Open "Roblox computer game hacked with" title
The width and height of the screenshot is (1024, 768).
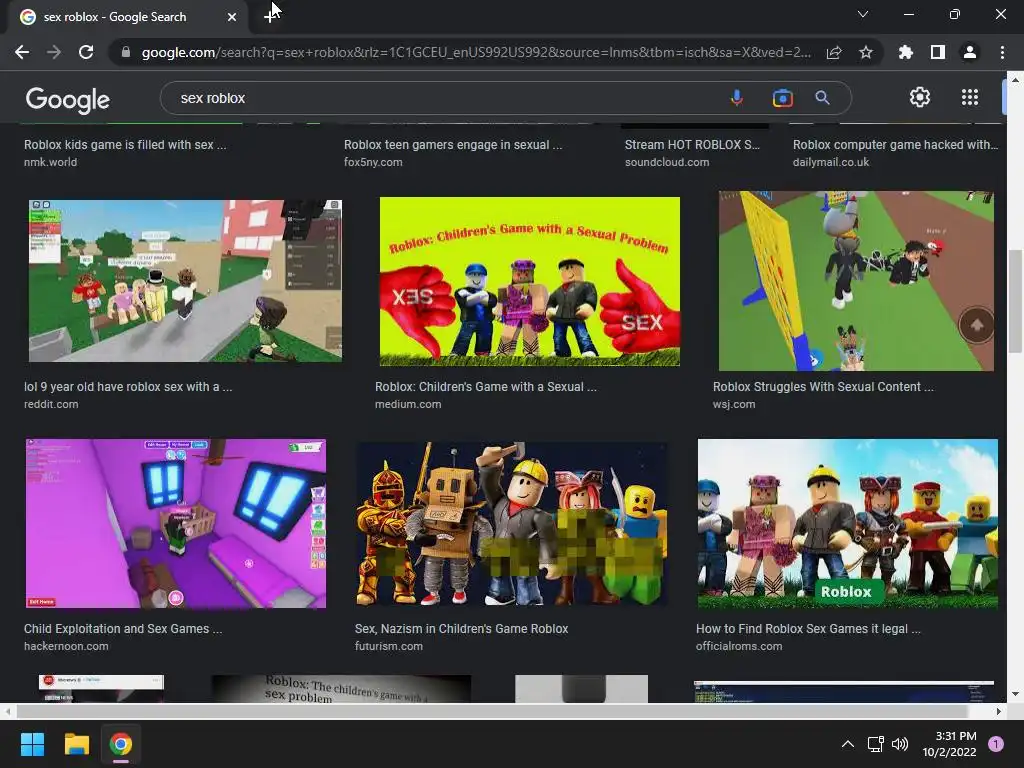(895, 145)
